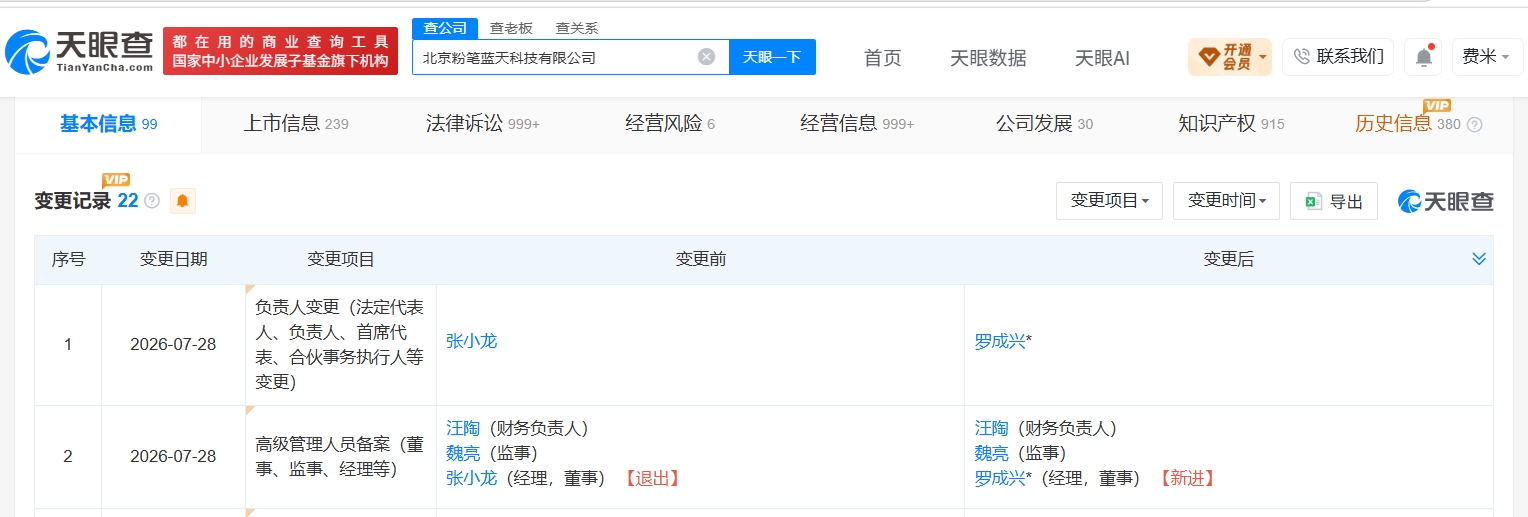The image size is (1528, 517).
Task: Click 变更记录 section heading
Action: (x=73, y=201)
